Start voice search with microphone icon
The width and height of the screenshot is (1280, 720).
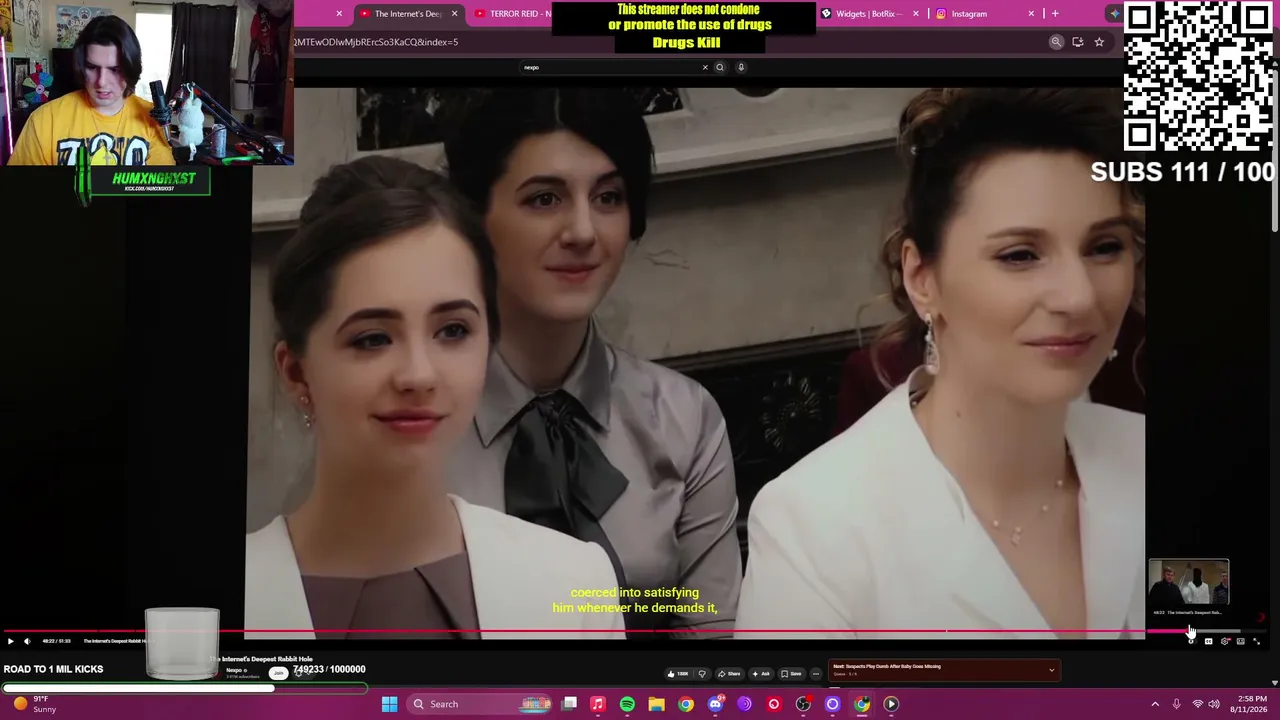tap(741, 67)
